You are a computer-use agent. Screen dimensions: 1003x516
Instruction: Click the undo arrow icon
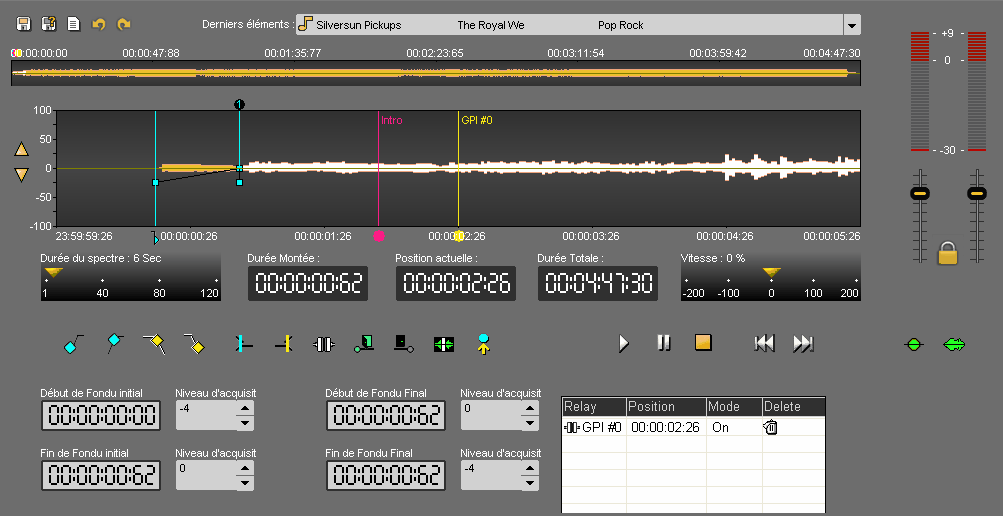tap(98, 24)
